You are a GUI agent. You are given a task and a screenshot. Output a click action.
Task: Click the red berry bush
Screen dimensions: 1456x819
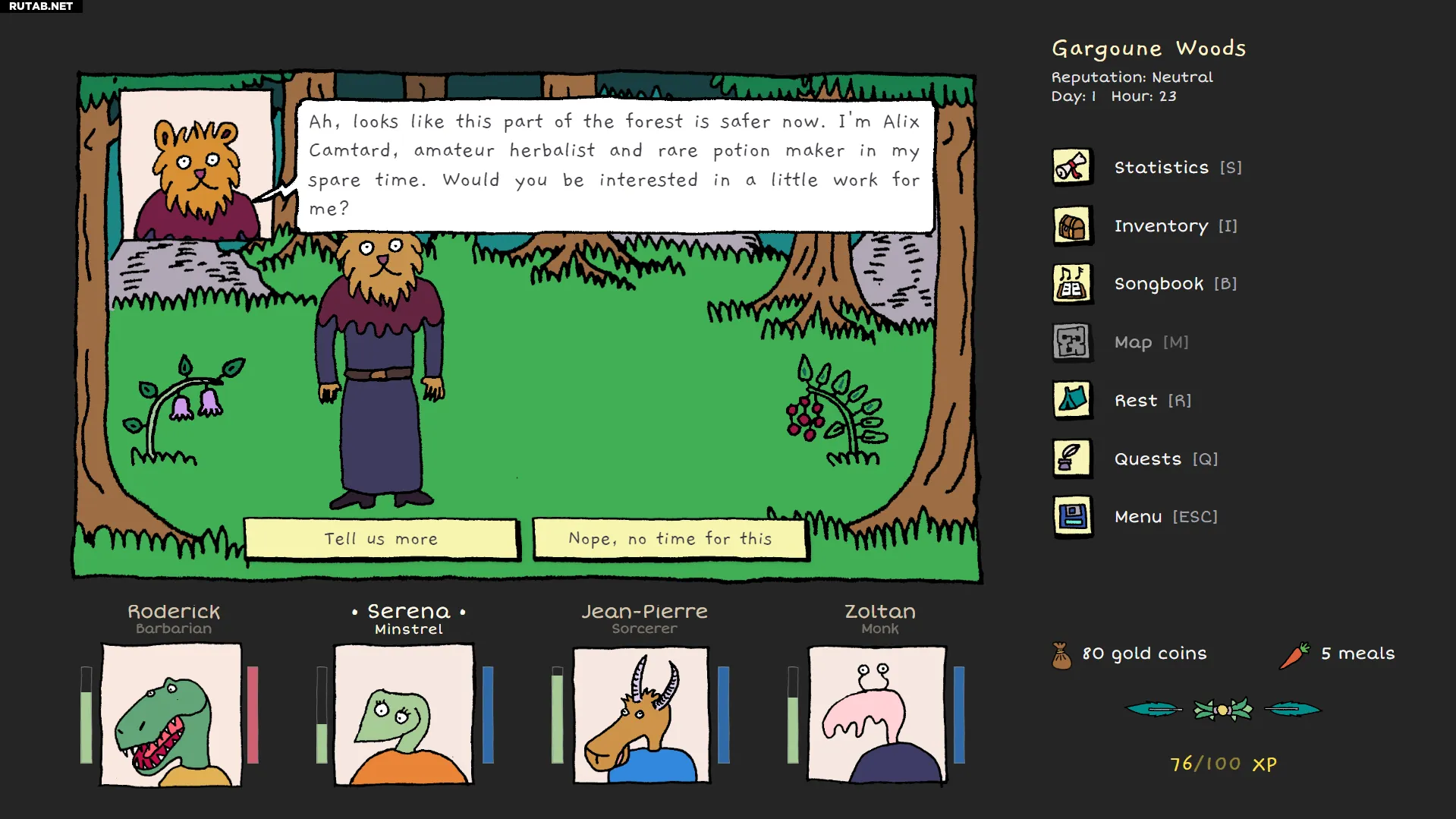click(836, 410)
